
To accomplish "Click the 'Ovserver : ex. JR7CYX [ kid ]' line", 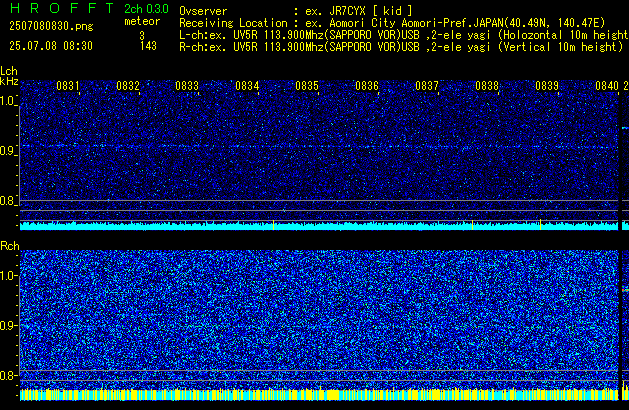I will 296,11.
